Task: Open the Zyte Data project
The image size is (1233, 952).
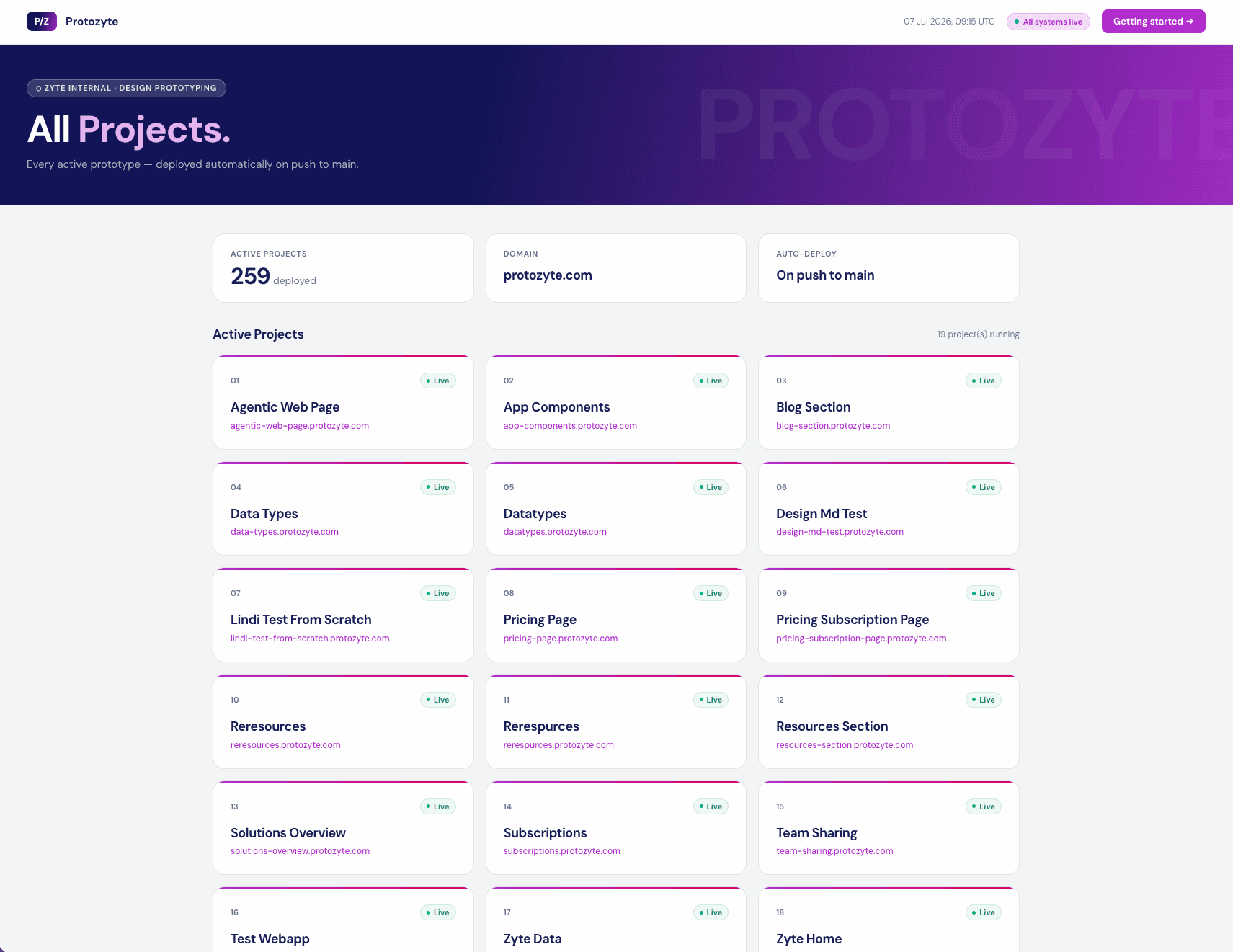Action: 616,920
